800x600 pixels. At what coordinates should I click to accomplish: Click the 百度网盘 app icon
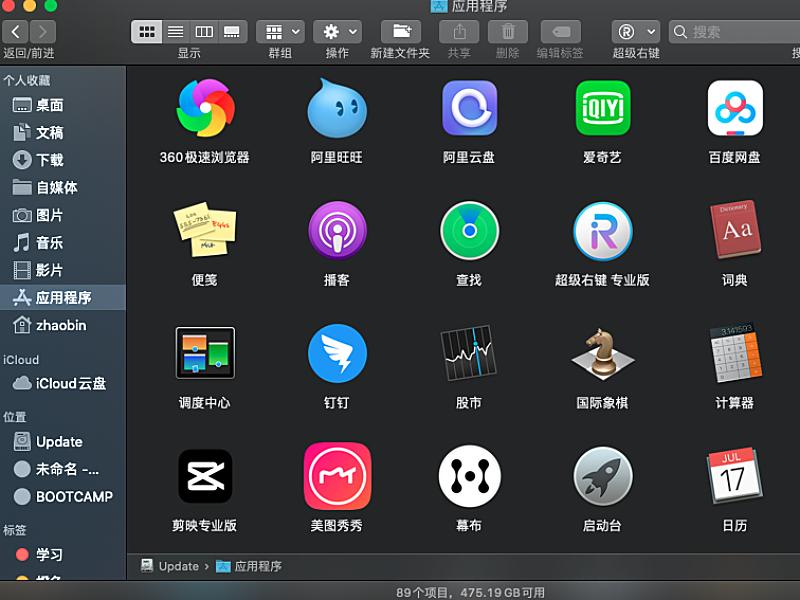click(x=735, y=108)
